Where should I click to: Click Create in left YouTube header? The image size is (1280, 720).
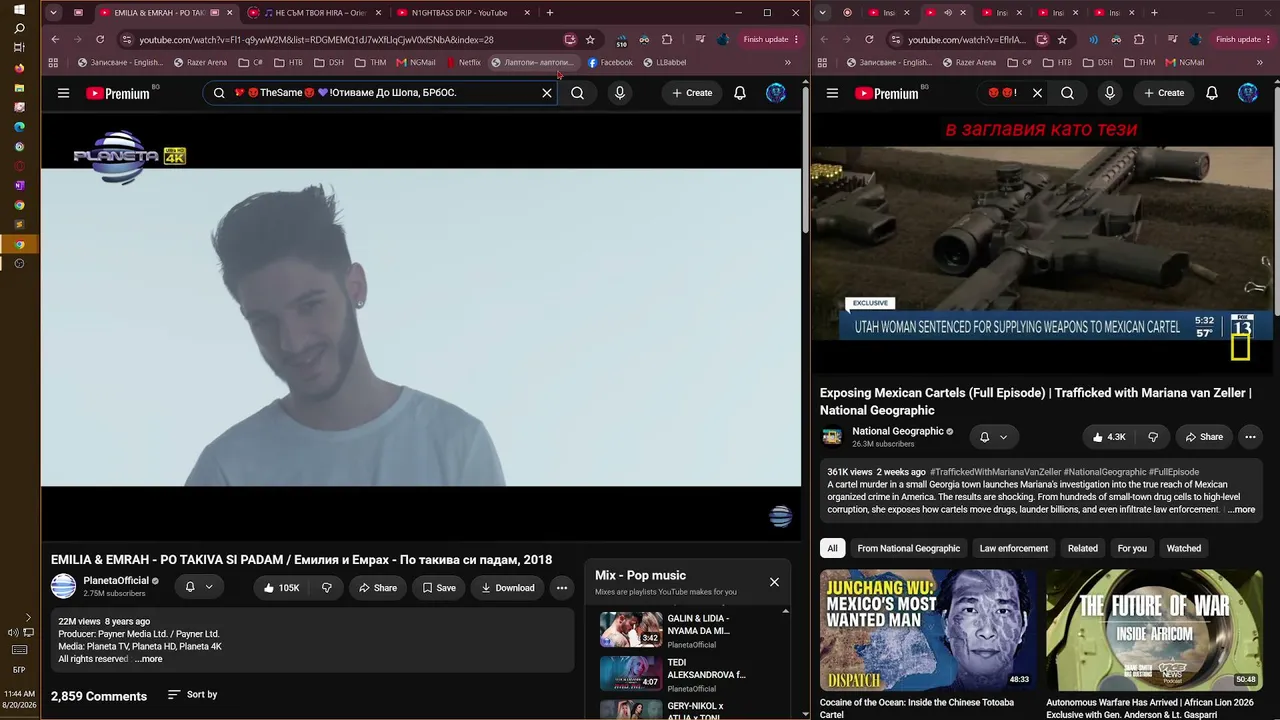692,93
